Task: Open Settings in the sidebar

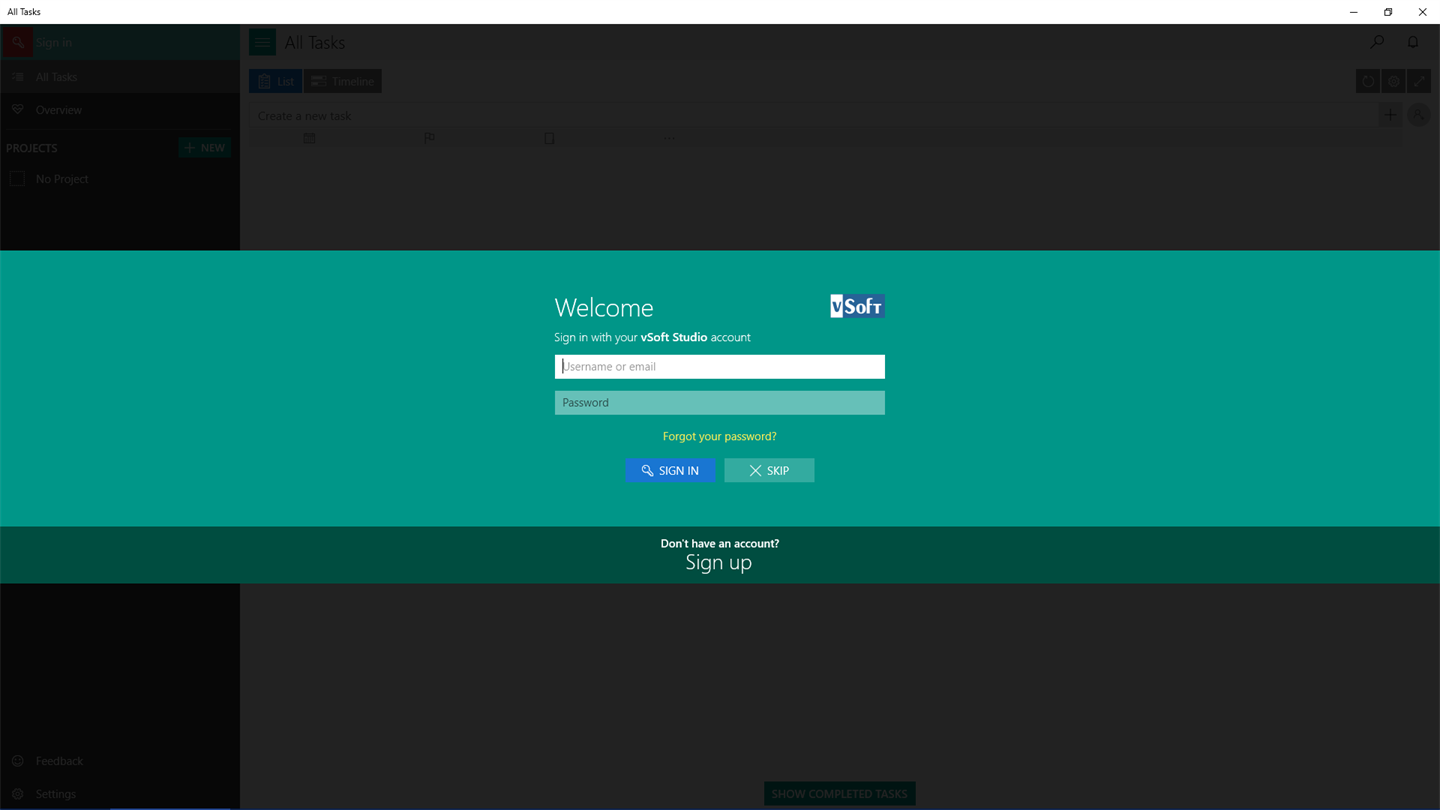Action: click(120, 794)
